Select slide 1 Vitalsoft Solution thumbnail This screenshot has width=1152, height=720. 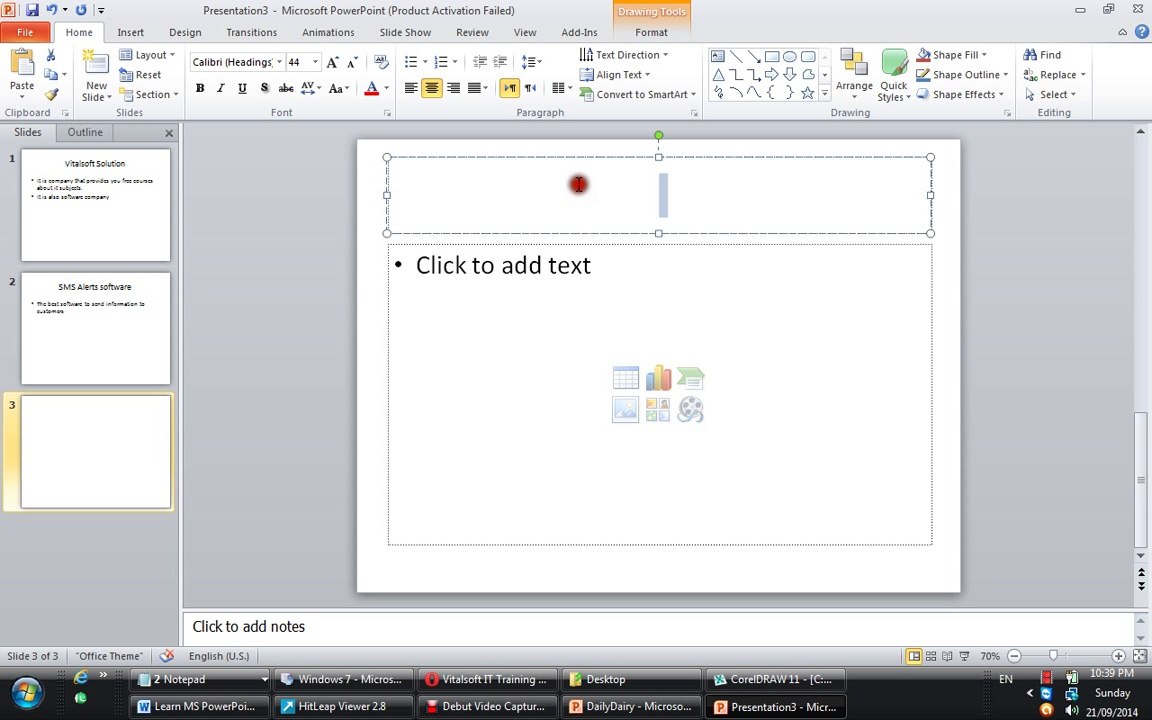[96, 205]
